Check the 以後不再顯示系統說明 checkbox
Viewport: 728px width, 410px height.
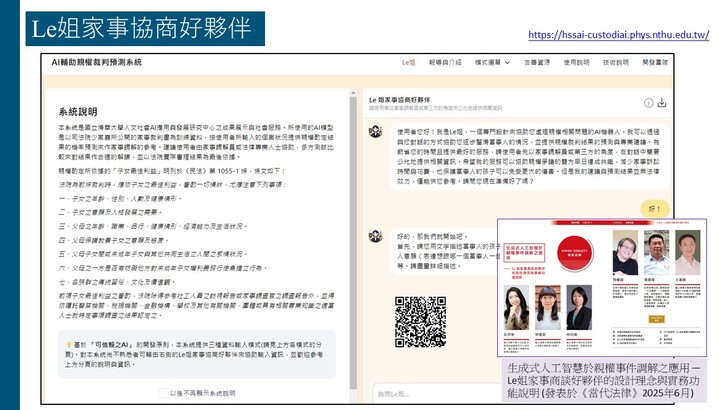coord(161,392)
